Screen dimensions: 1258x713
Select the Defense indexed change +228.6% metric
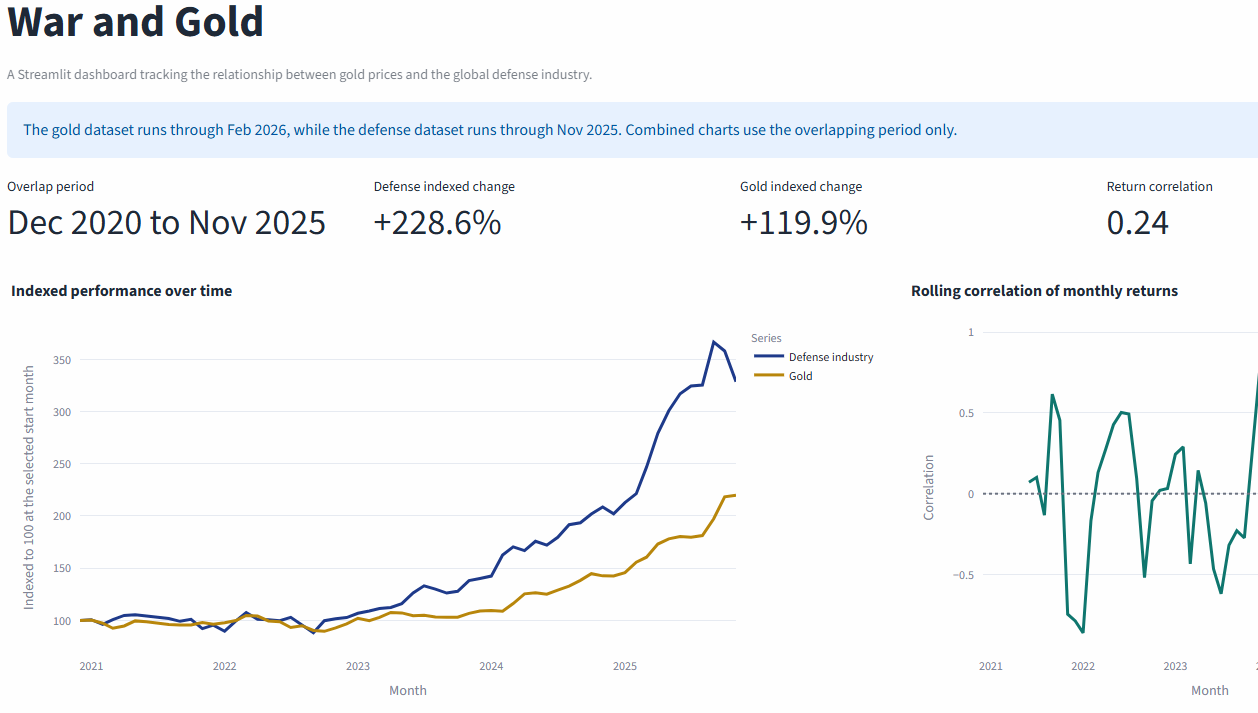pyautogui.click(x=437, y=222)
